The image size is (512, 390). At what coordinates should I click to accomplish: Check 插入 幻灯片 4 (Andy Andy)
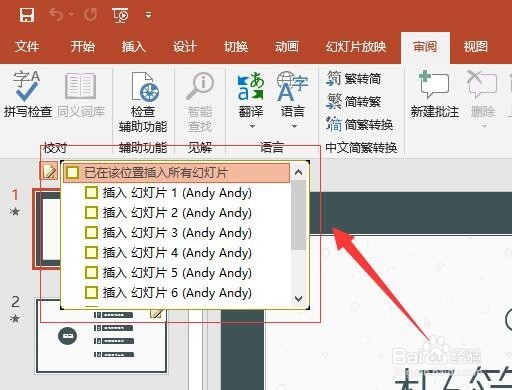tap(91, 253)
